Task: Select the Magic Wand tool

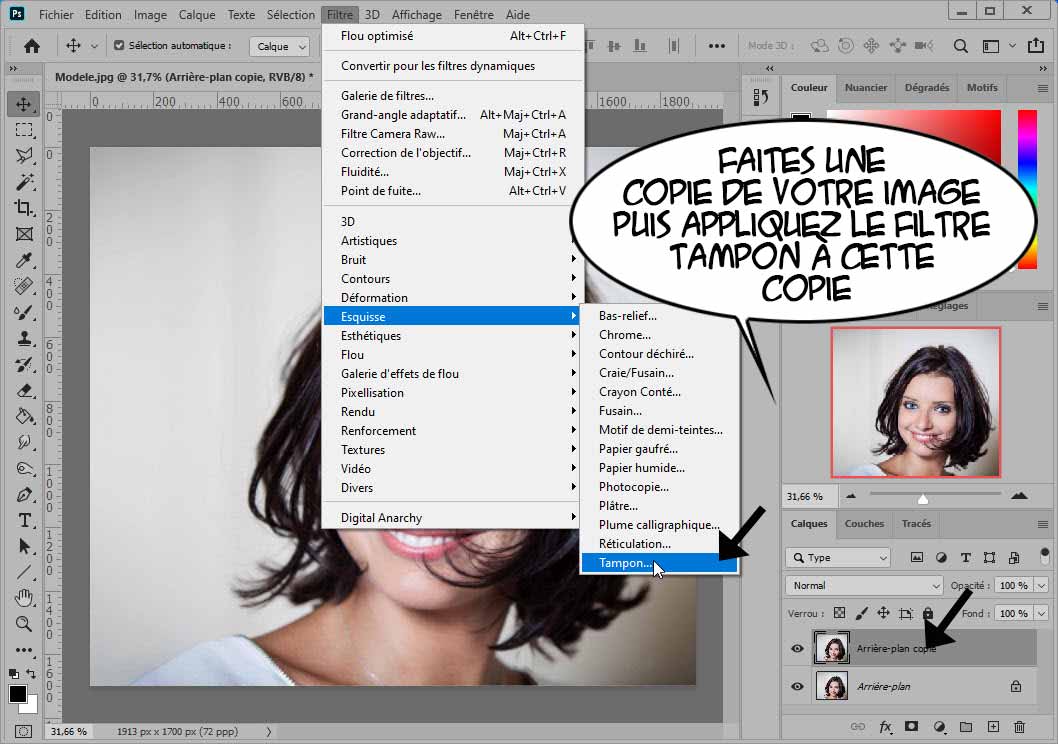Action: click(24, 182)
